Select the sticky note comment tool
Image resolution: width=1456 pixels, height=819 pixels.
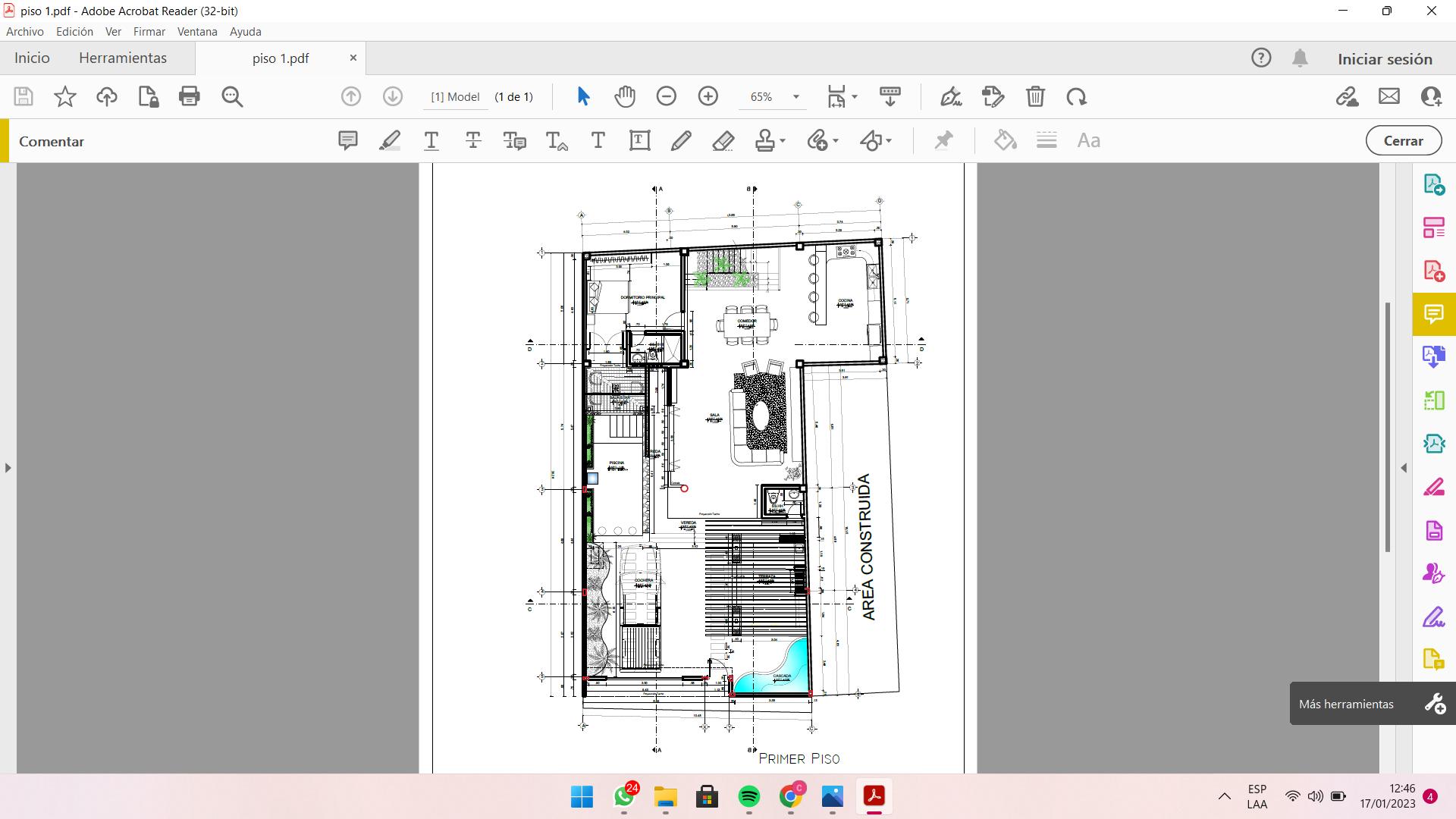348,140
